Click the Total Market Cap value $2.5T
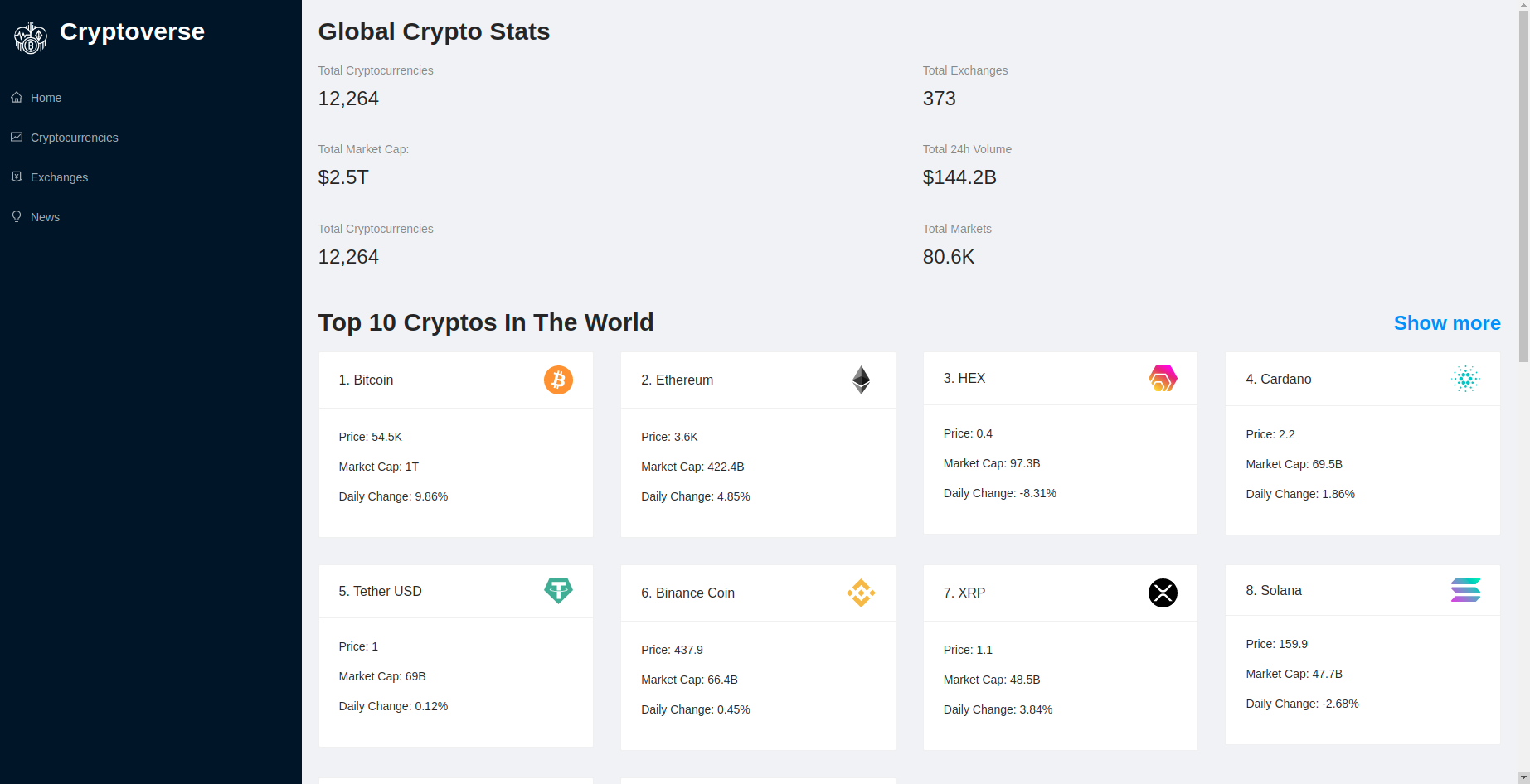Screen dimensions: 1530x784 pyautogui.click(x=343, y=177)
